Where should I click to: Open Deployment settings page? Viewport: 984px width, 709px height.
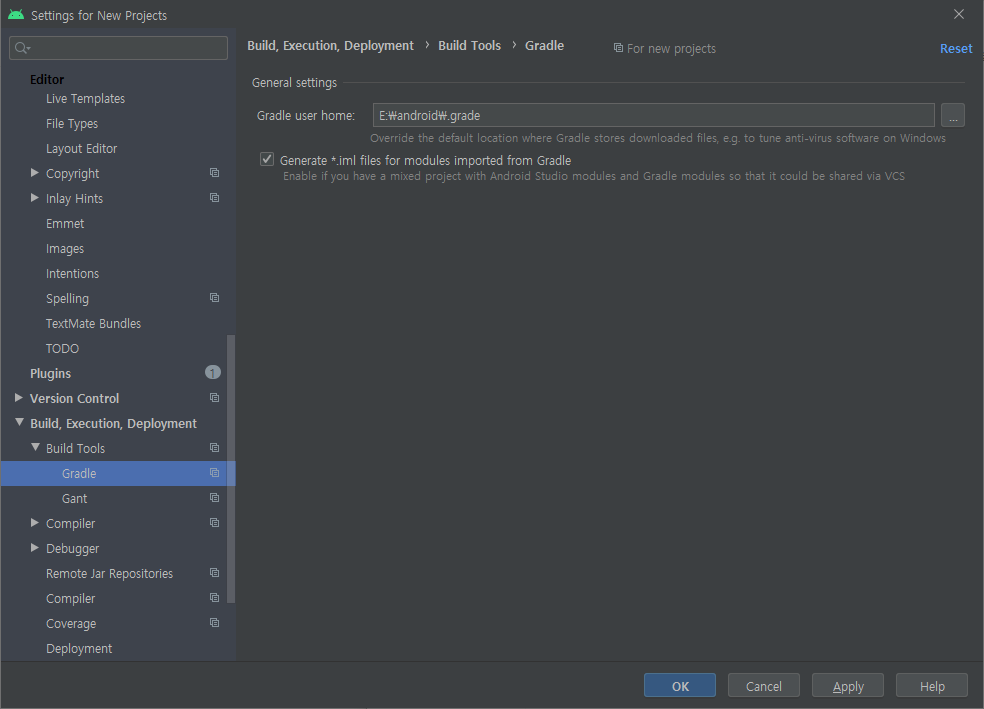pos(79,649)
